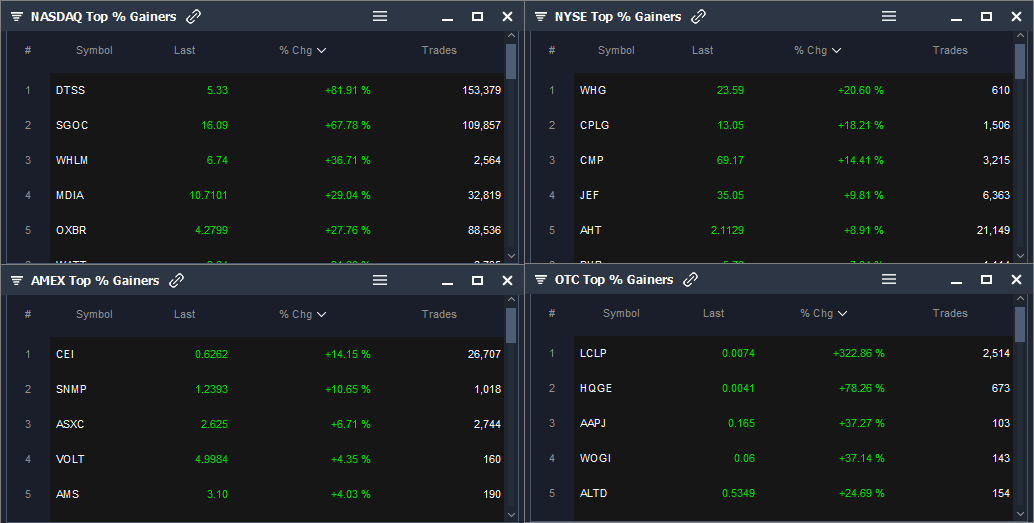Click scroll down arrow in NASDAQ panel
This screenshot has height=523, width=1034.
point(511,255)
